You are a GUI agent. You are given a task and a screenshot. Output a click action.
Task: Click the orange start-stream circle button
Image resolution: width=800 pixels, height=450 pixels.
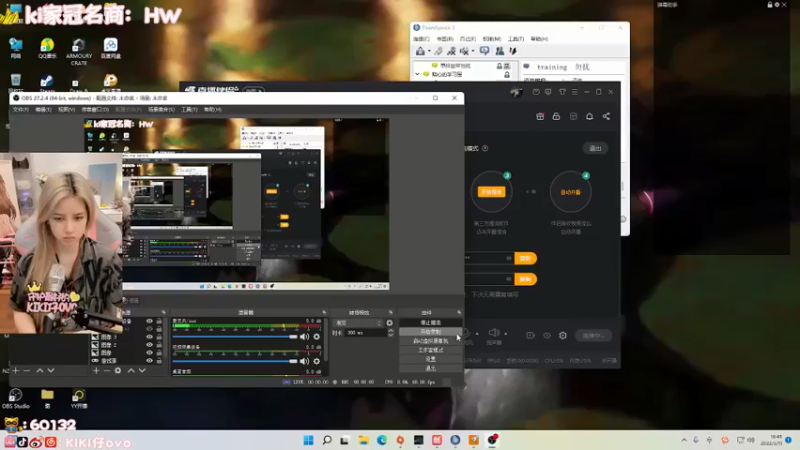click(491, 192)
